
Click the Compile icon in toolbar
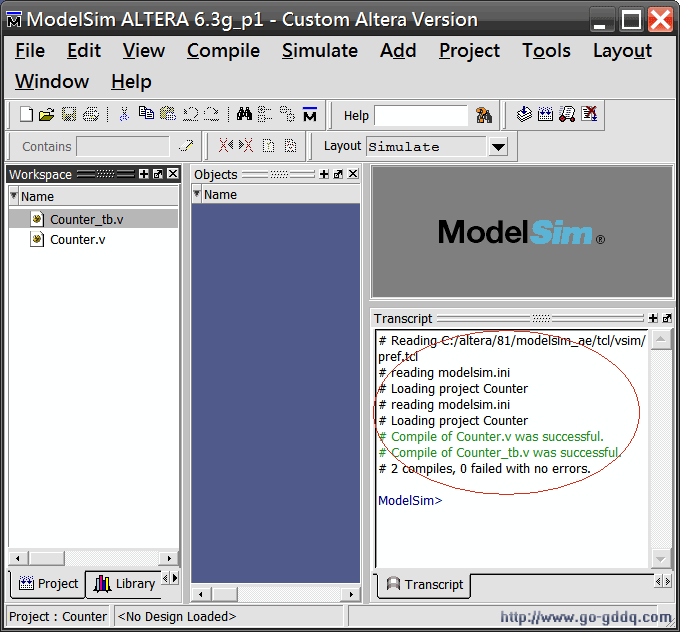point(524,115)
